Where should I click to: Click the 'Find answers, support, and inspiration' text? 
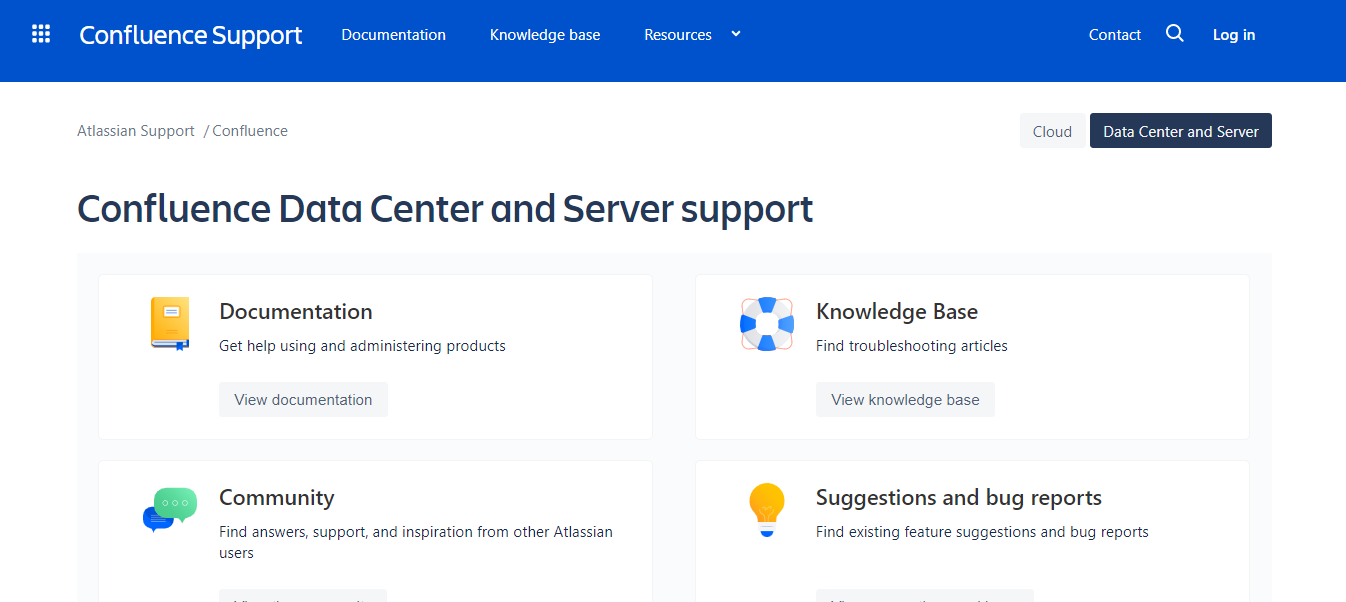coord(416,542)
